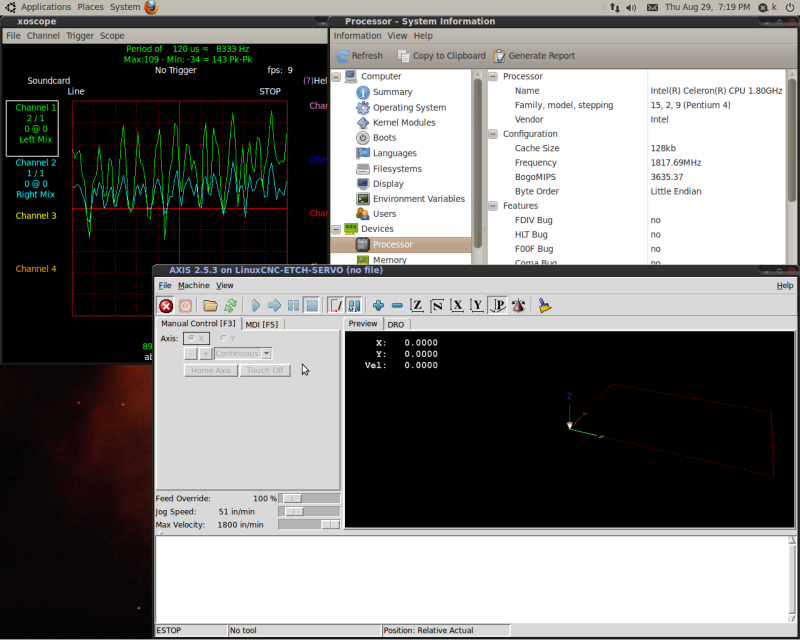Select Boots entry in the tree

[384, 138]
